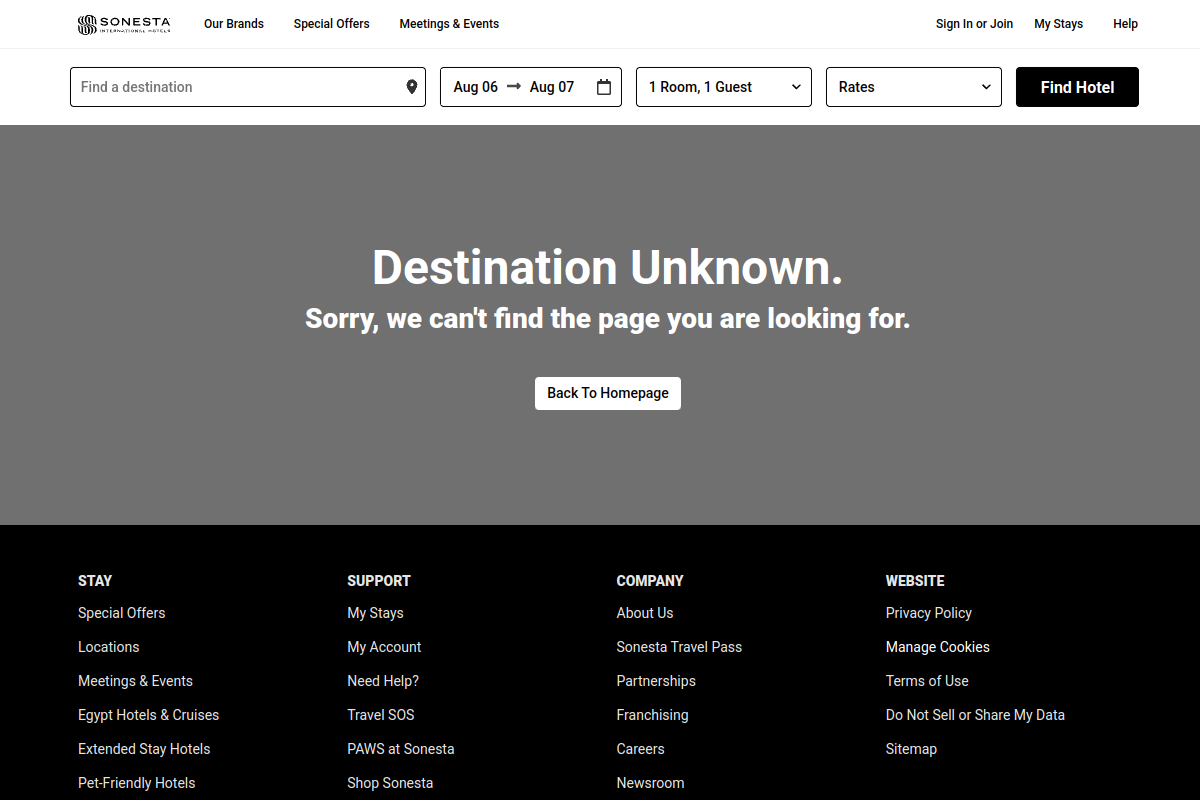1200x800 pixels.
Task: Open the Travel SOS link
Action: pos(381,715)
